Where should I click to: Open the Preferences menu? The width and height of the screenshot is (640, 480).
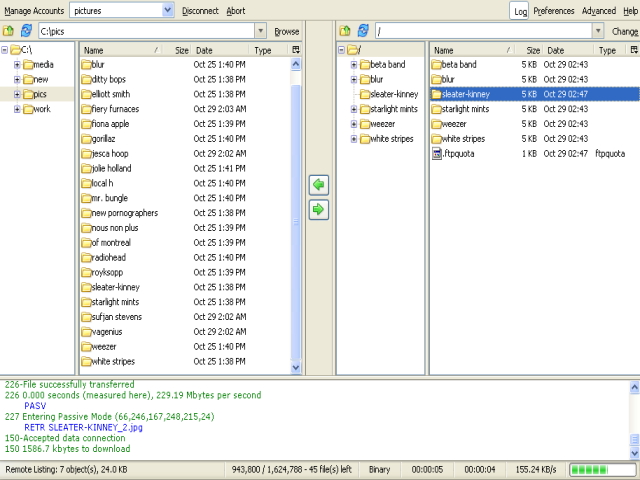tap(553, 11)
